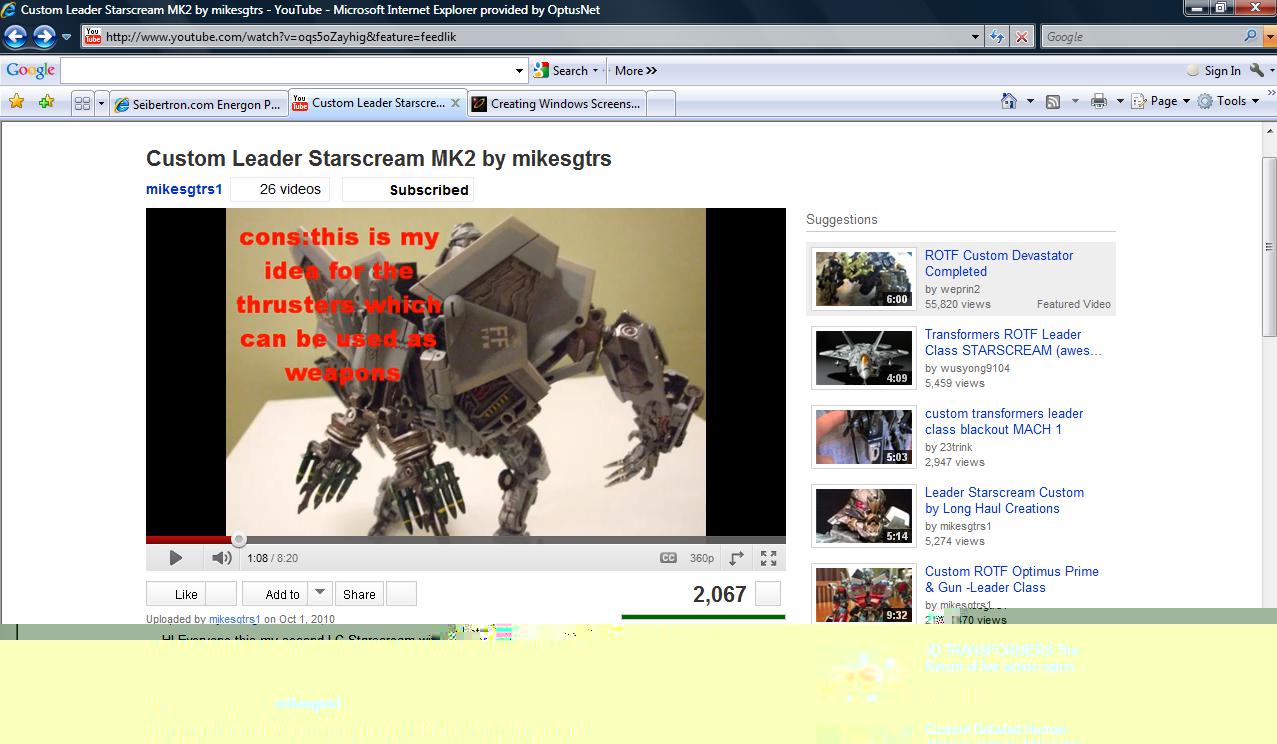This screenshot has height=744, width=1277.
Task: Click the Add to Favorites star-plus icon
Action: pos(46,102)
